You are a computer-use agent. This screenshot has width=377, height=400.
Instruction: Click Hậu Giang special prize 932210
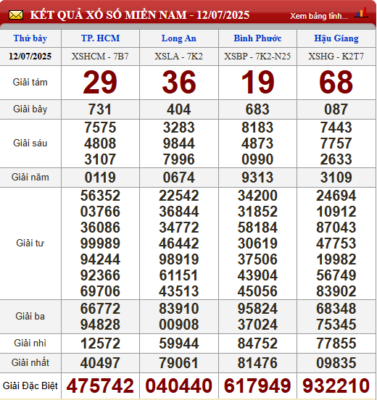click(336, 386)
